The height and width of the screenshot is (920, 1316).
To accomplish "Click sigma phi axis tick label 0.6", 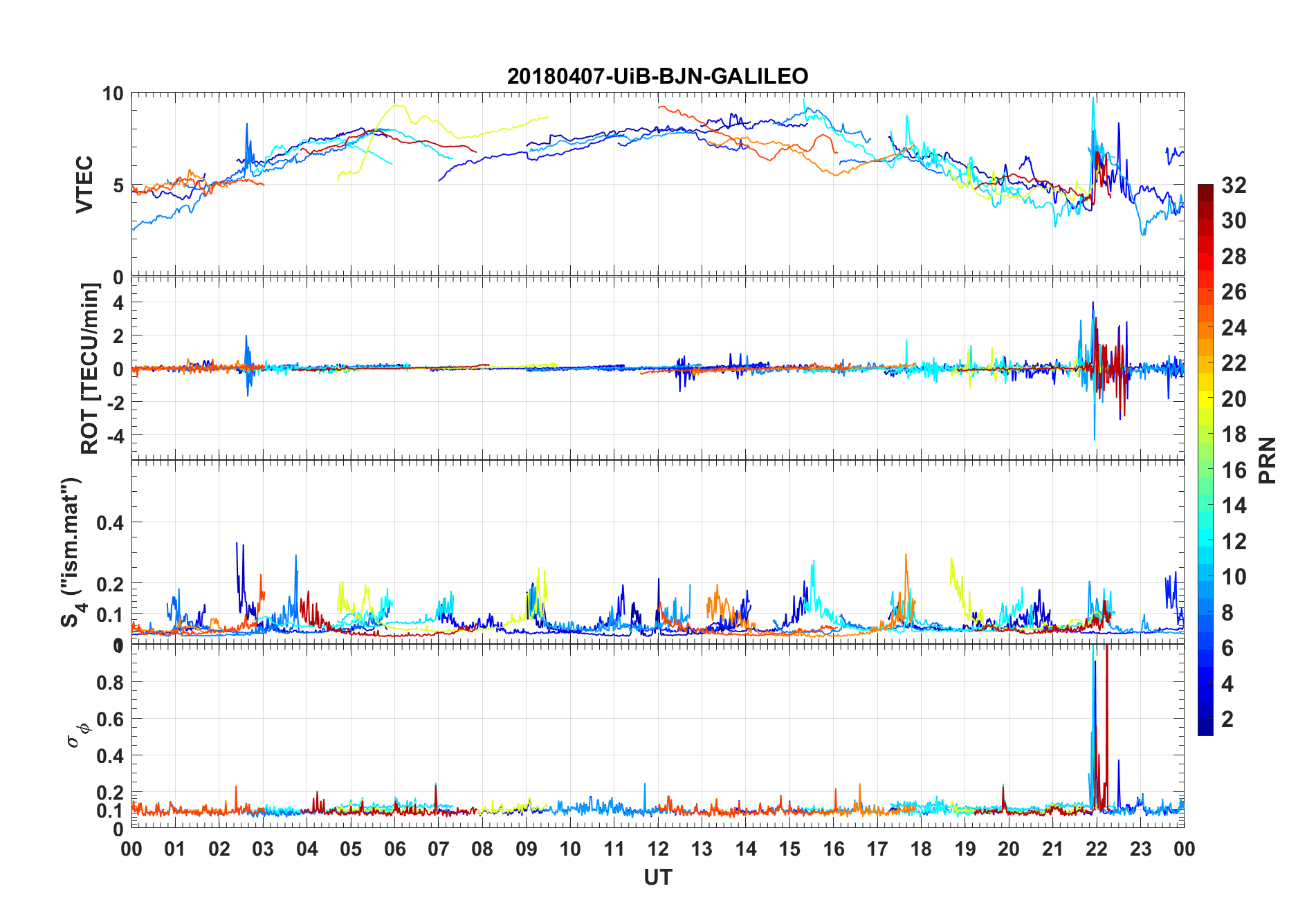I will (110, 719).
